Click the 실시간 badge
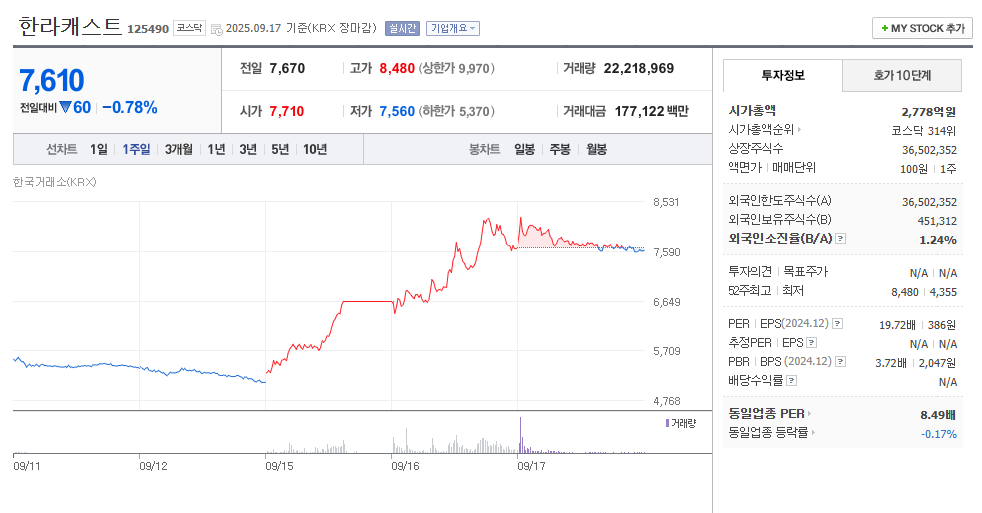Screen dimensions: 982x513 pyautogui.click(x=402, y=28)
